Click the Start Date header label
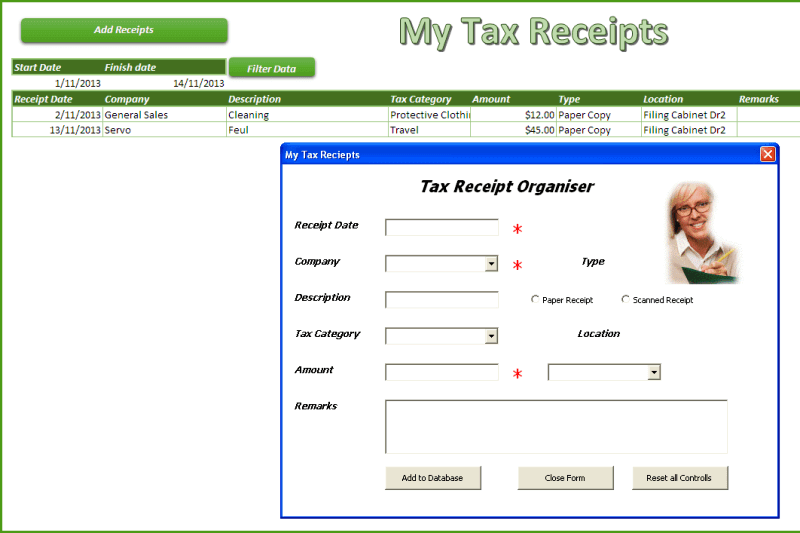Screen dimensions: 800x533 (37, 67)
